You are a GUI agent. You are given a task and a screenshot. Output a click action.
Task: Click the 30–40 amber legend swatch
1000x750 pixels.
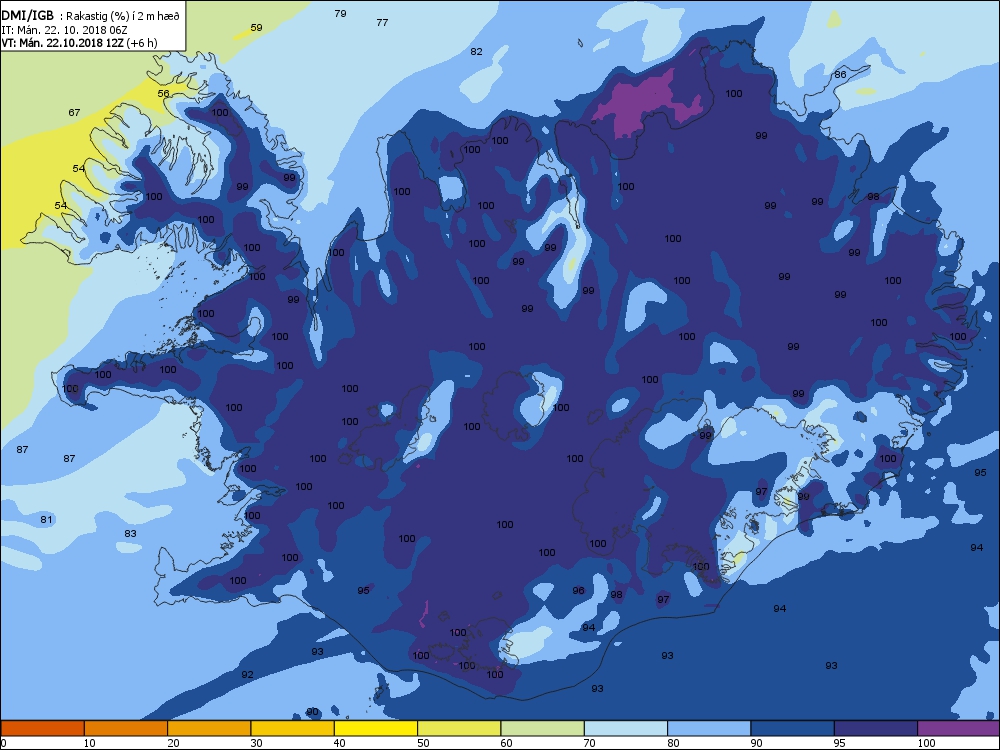click(293, 728)
